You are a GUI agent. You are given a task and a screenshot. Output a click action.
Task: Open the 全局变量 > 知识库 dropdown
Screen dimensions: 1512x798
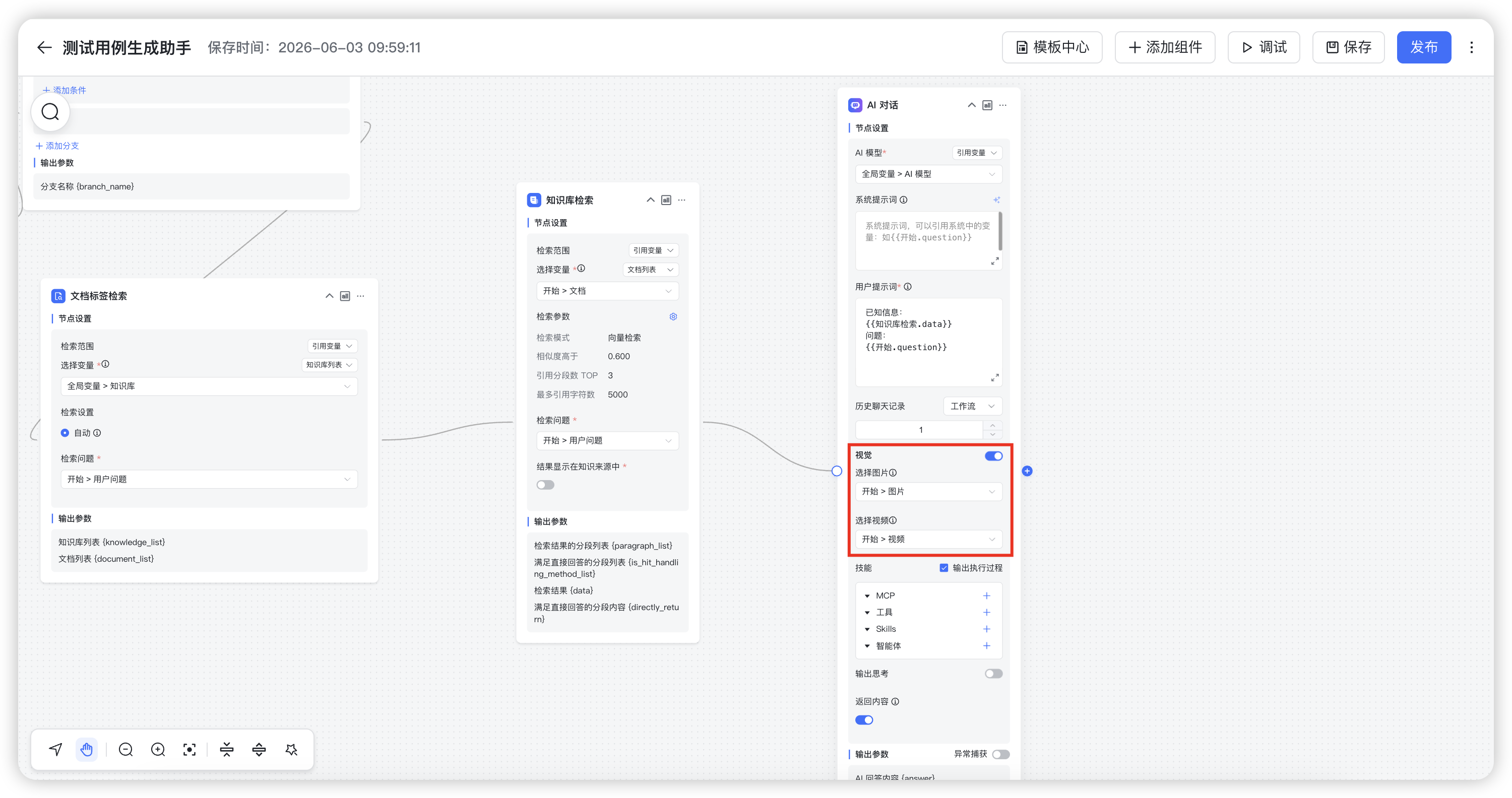click(209, 386)
